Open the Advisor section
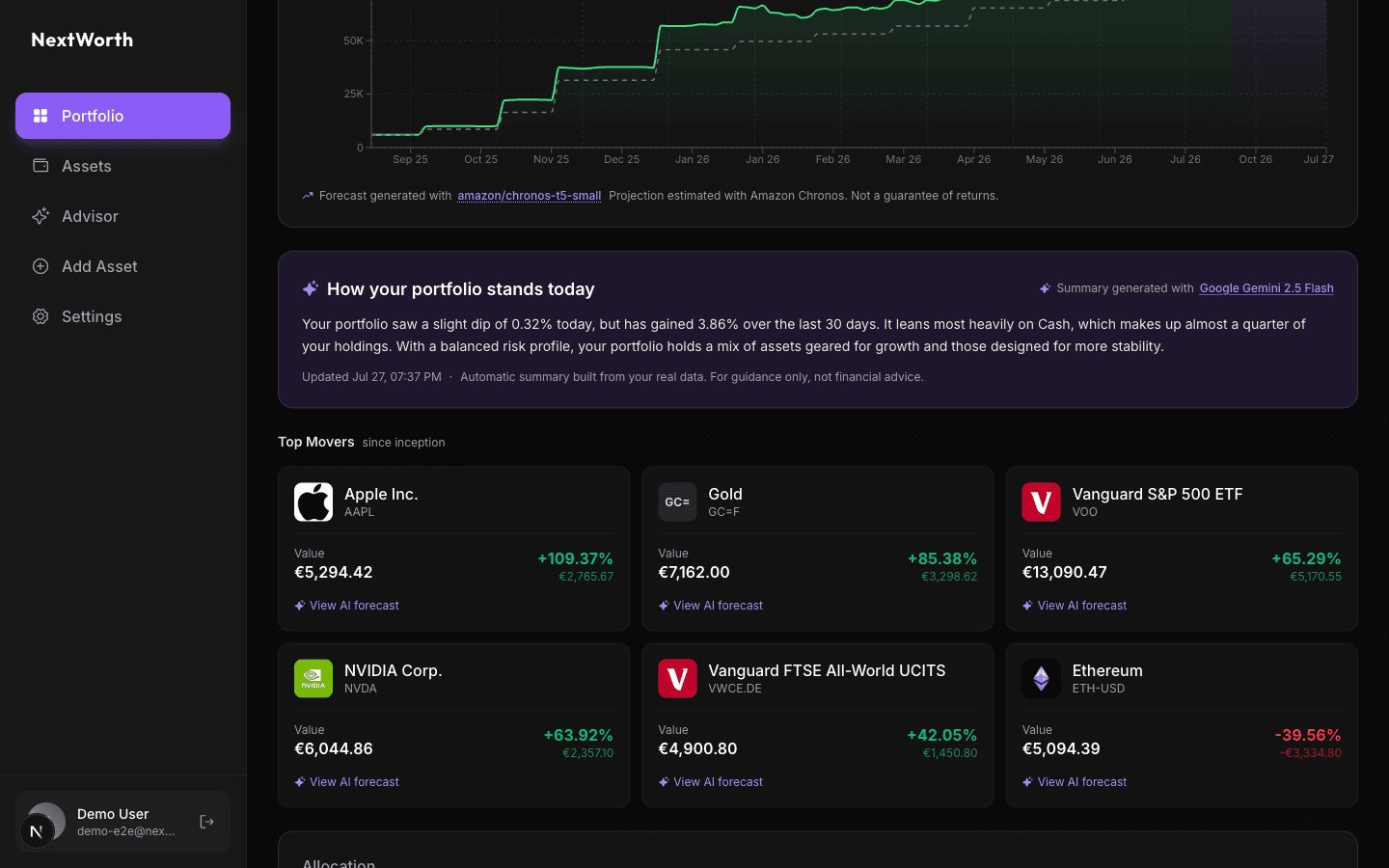Image resolution: width=1389 pixels, height=868 pixels. click(x=123, y=216)
